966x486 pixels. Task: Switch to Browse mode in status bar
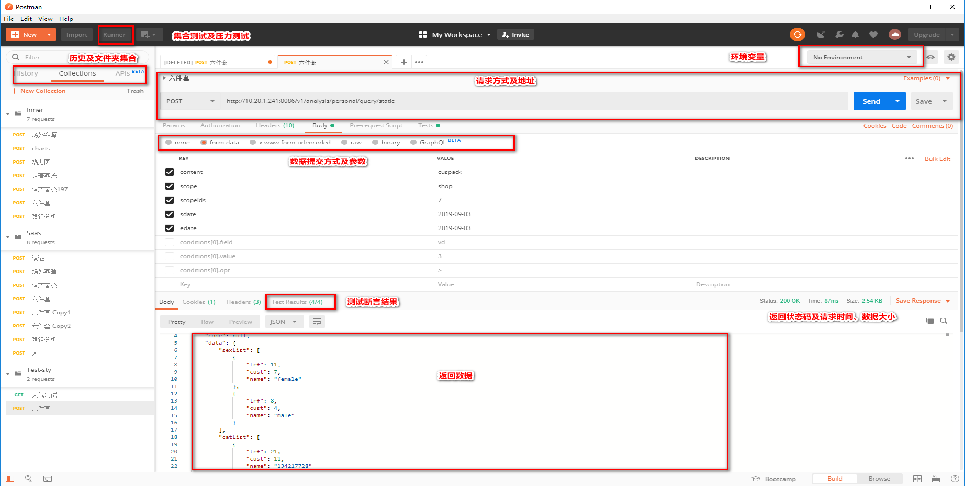879,479
